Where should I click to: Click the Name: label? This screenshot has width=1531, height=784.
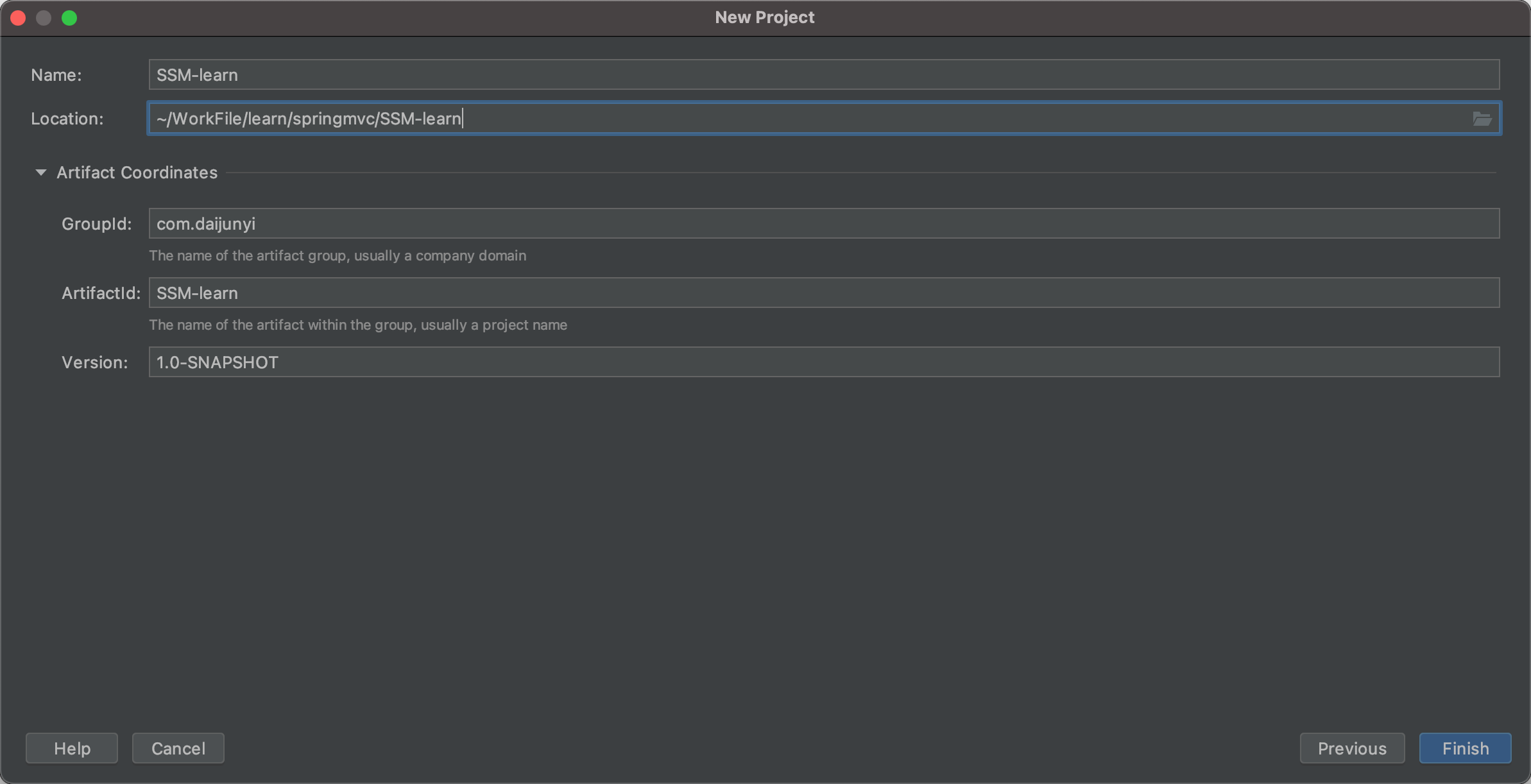56,75
